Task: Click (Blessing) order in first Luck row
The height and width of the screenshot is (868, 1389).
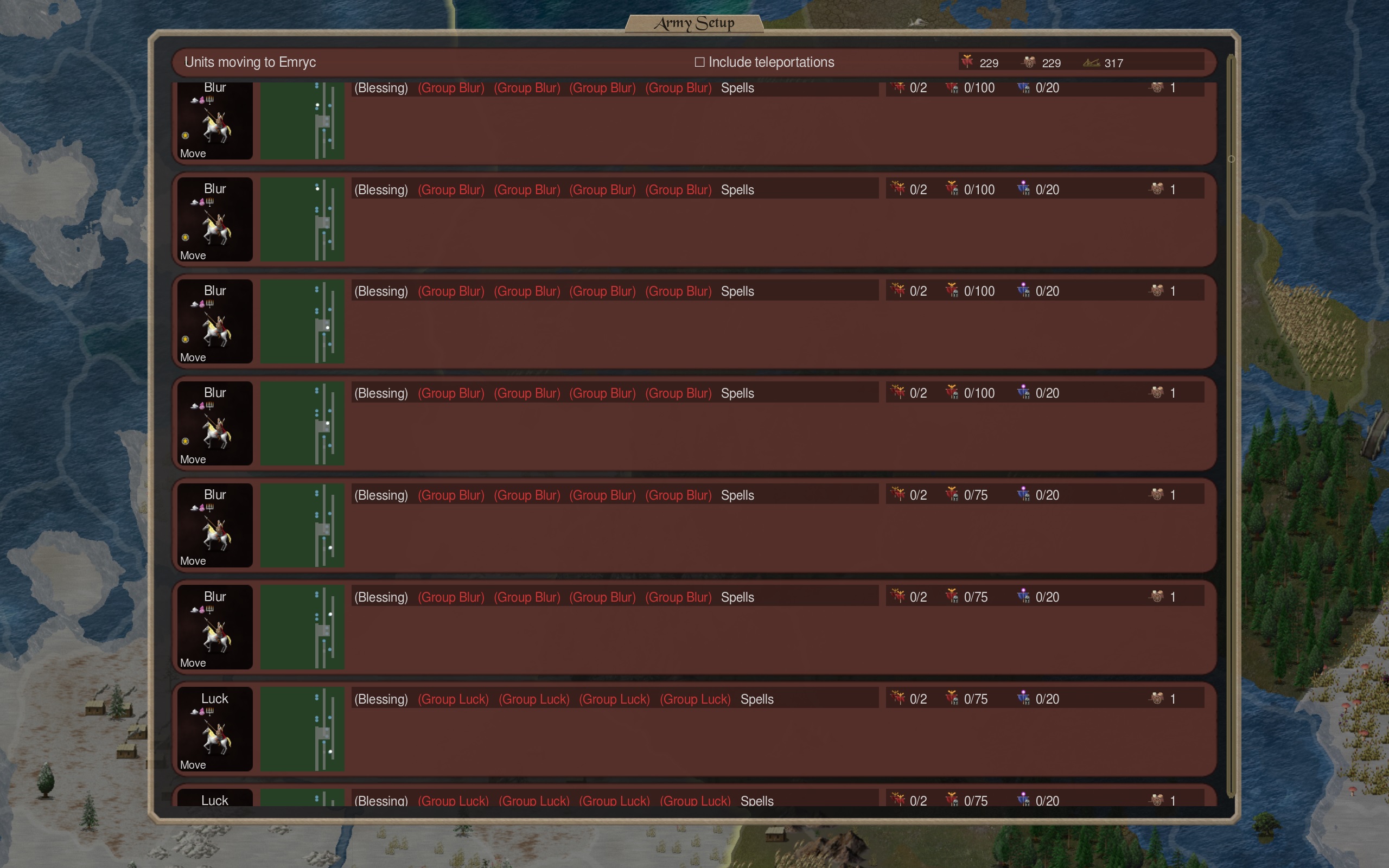Action: [381, 699]
